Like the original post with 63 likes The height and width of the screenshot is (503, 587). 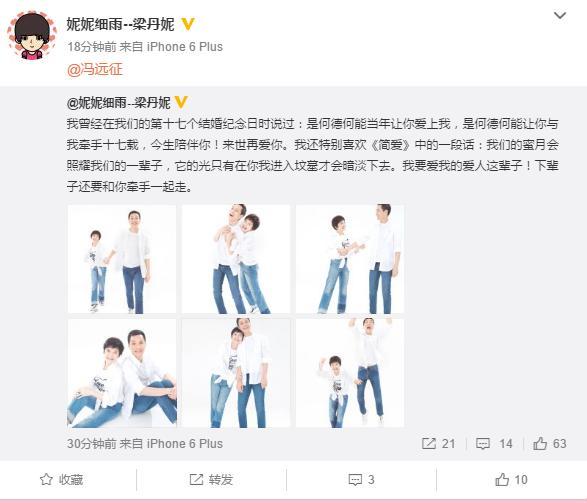pyautogui.click(x=550, y=443)
